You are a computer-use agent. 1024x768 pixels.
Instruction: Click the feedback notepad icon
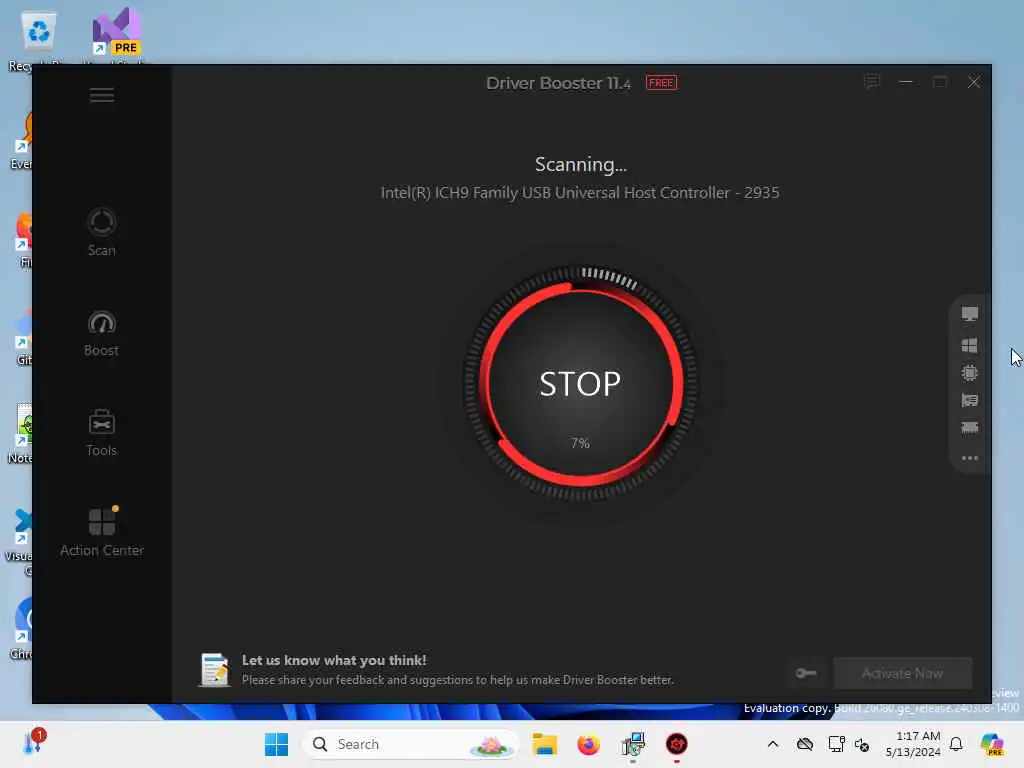(x=214, y=670)
